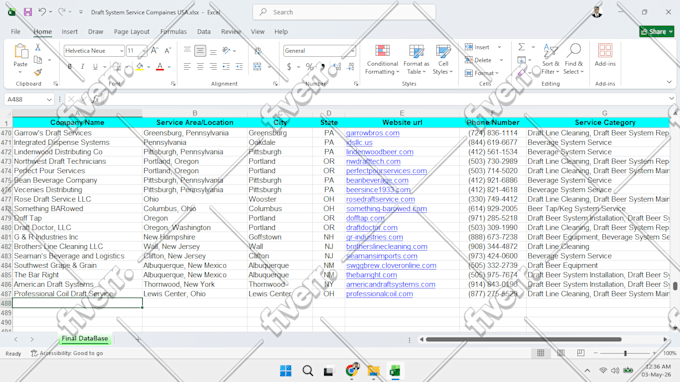Switch to Page Break Preview in status bar
680x382 pixels.
click(x=581, y=353)
